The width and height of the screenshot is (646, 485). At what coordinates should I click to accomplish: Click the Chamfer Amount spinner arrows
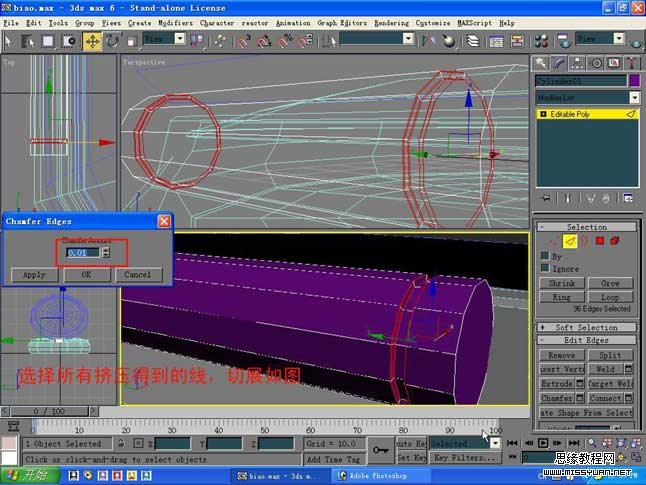click(x=106, y=253)
